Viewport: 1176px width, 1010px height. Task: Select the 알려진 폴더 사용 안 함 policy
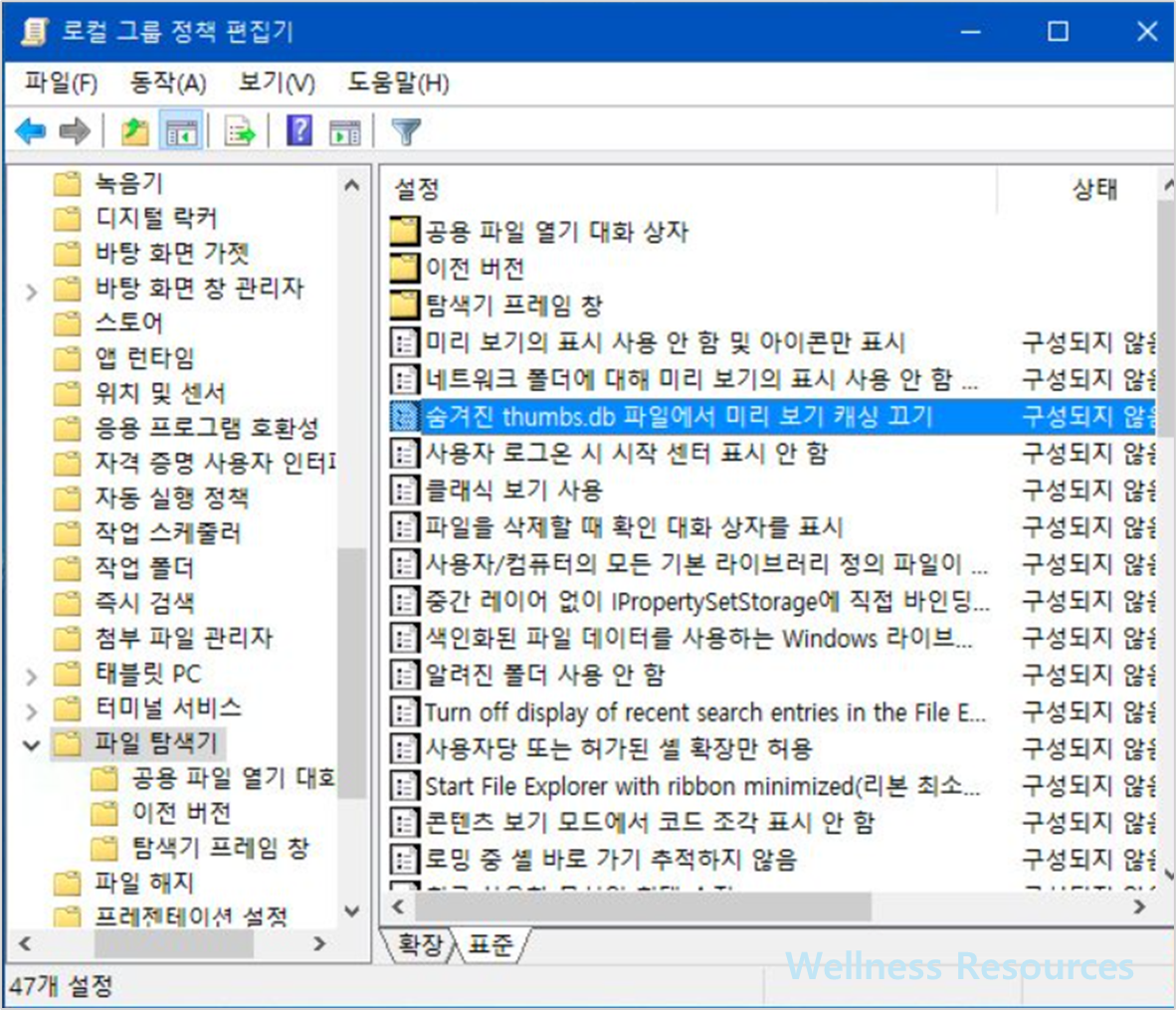(x=772, y=676)
